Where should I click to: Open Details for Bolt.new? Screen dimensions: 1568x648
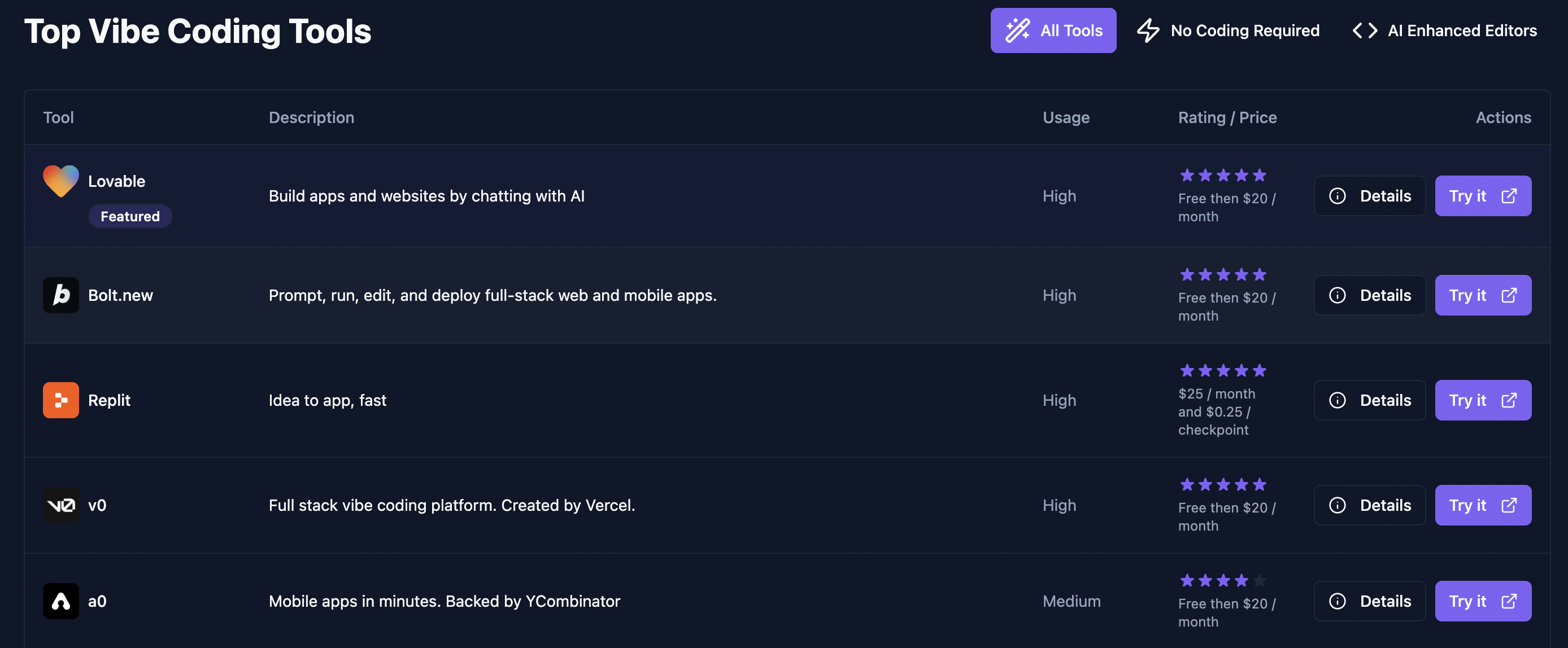pyautogui.click(x=1370, y=295)
